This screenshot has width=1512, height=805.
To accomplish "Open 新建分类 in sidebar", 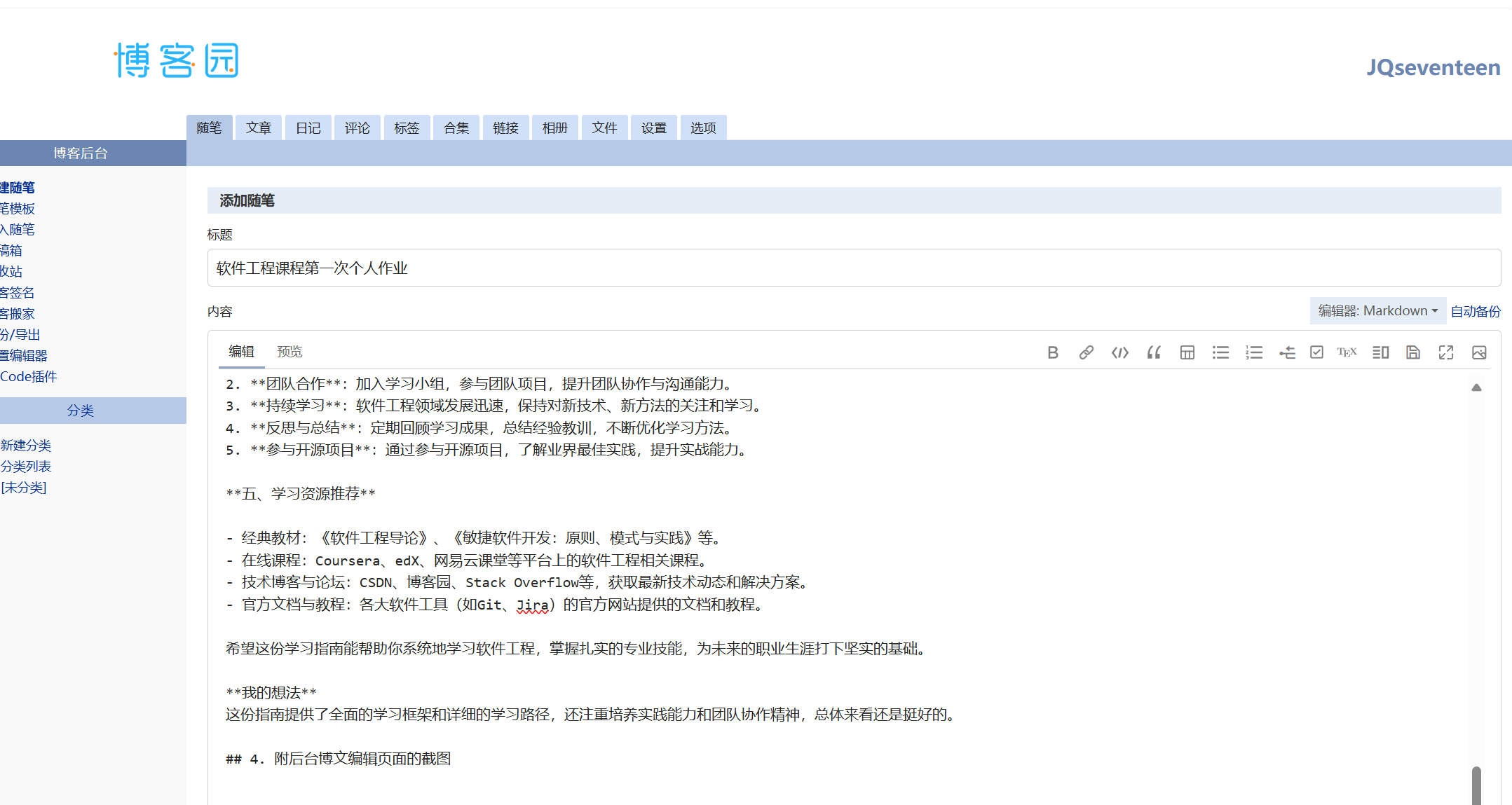I will 26,446.
